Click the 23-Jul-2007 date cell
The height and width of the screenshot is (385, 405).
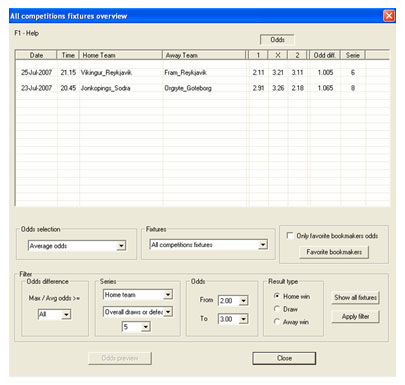tap(36, 88)
